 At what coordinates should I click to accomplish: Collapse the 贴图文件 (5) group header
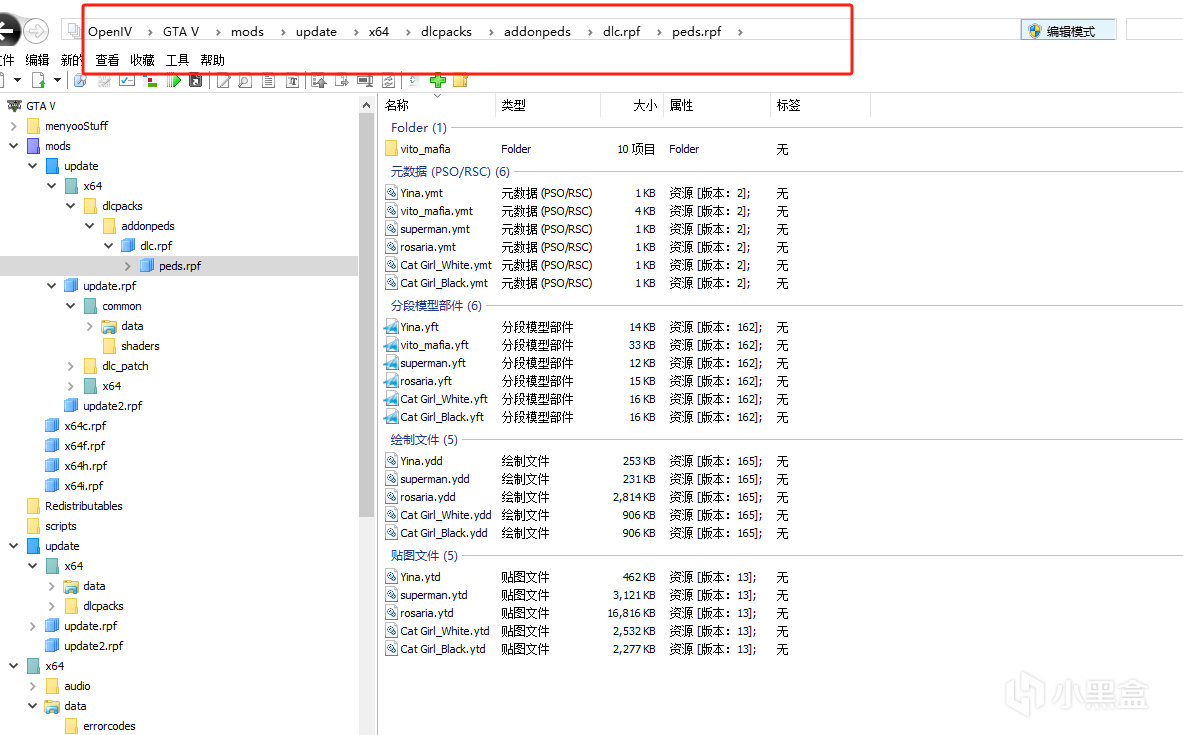coord(424,555)
